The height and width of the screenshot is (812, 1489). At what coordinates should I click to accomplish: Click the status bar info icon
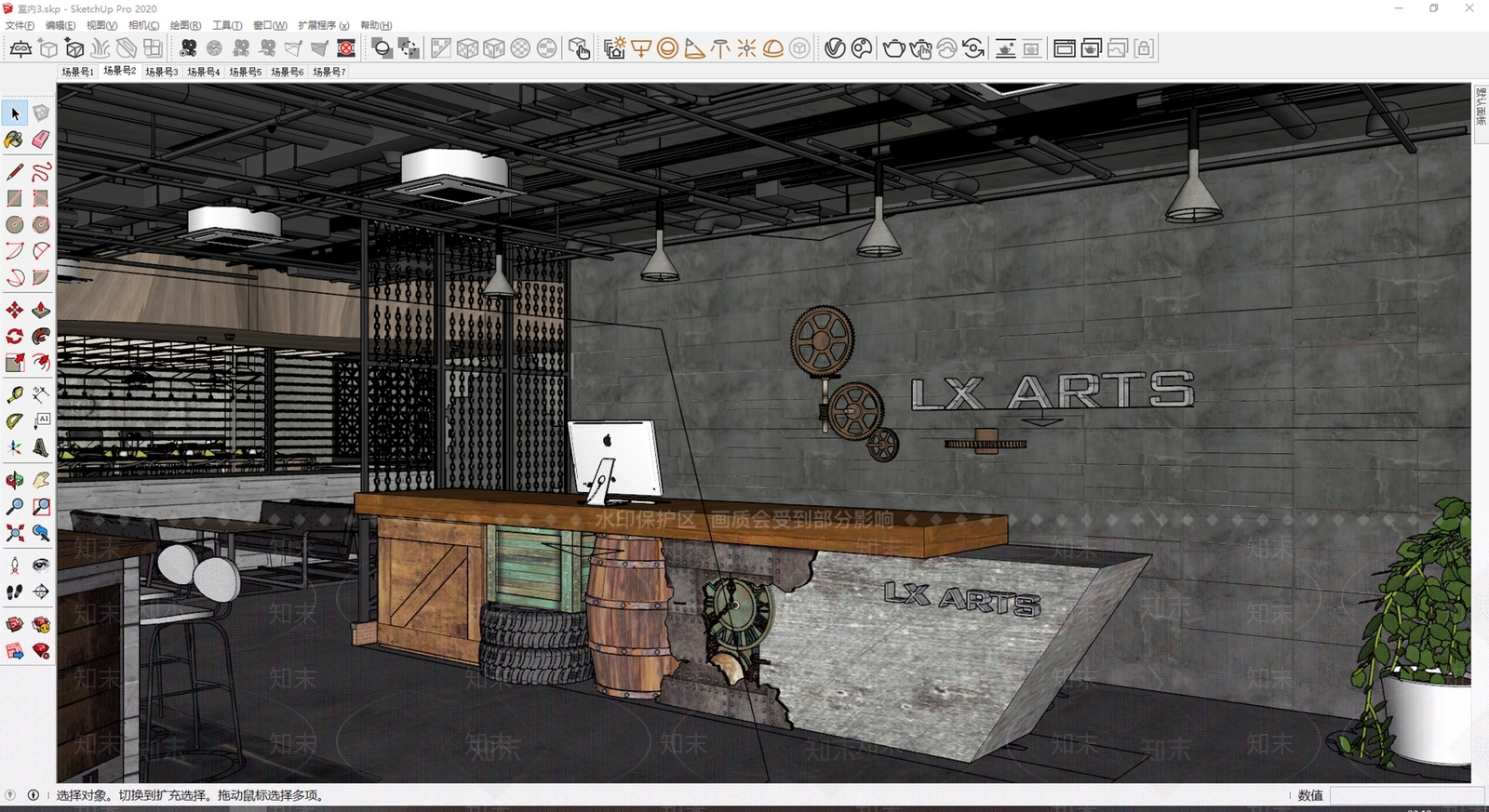[34, 795]
